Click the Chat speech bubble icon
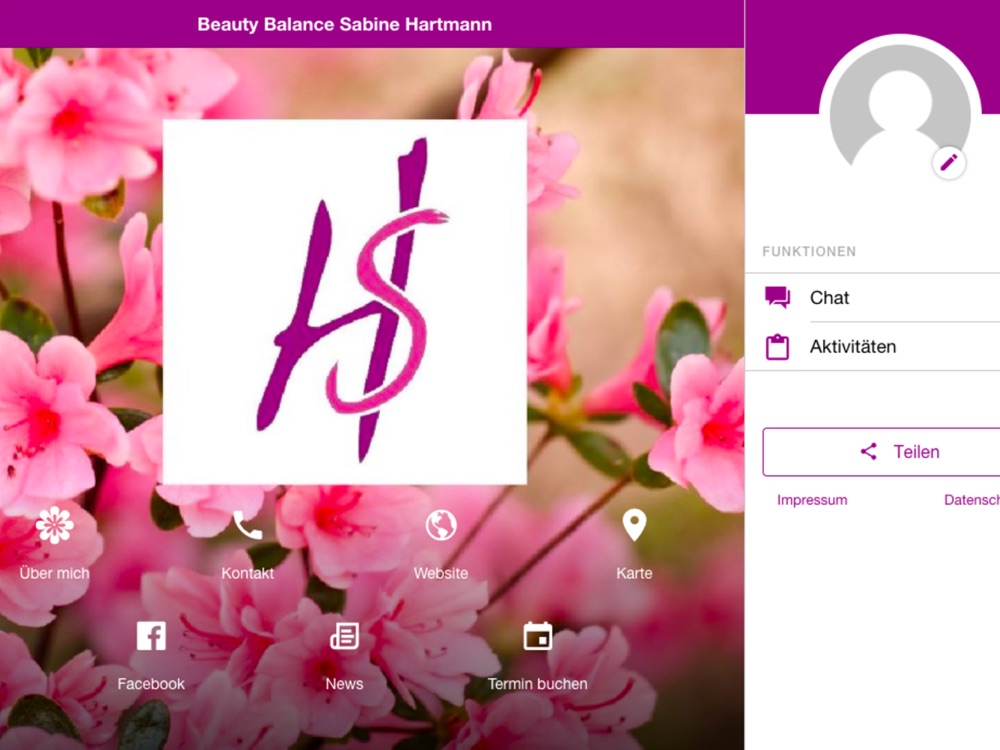 click(777, 297)
